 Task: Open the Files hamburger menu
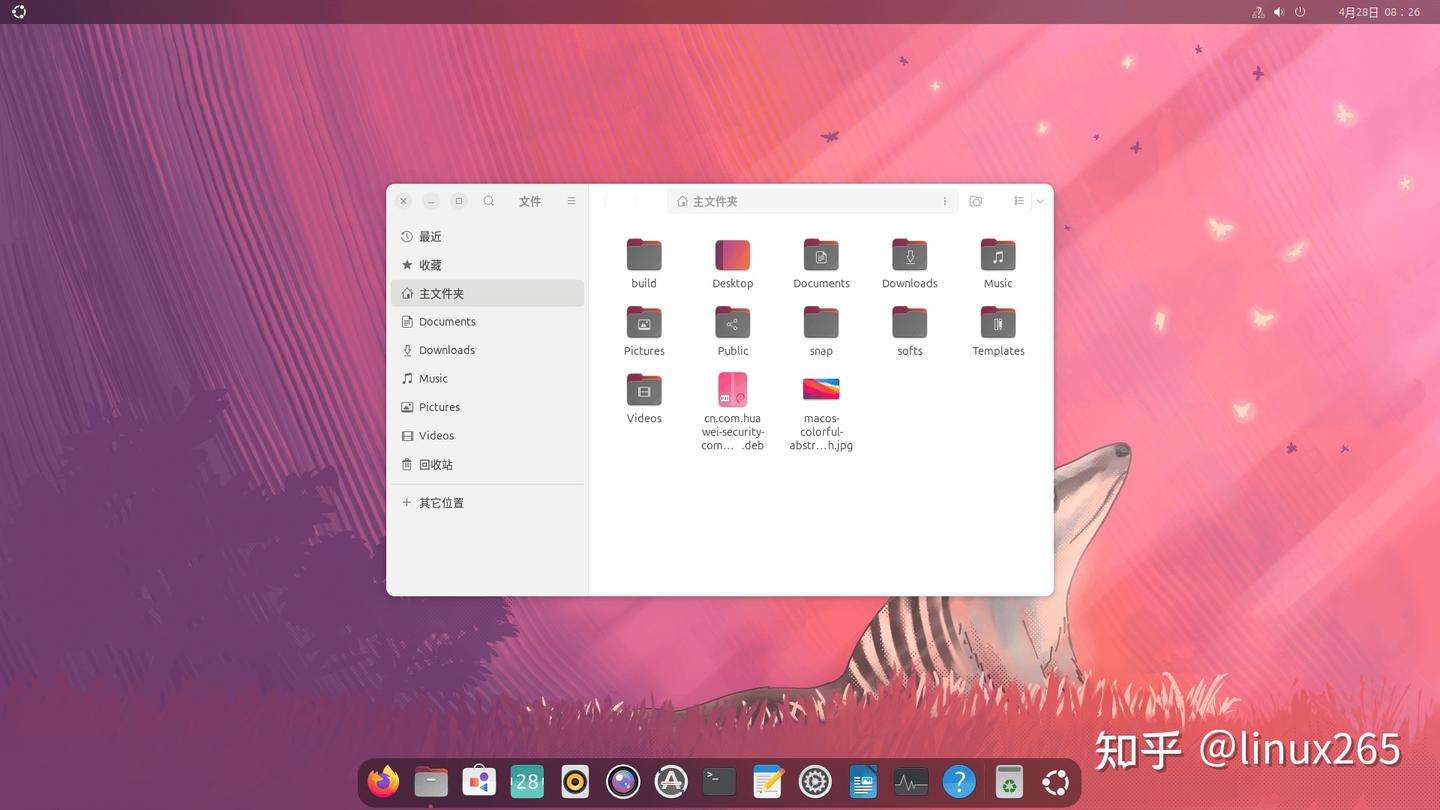pos(571,201)
